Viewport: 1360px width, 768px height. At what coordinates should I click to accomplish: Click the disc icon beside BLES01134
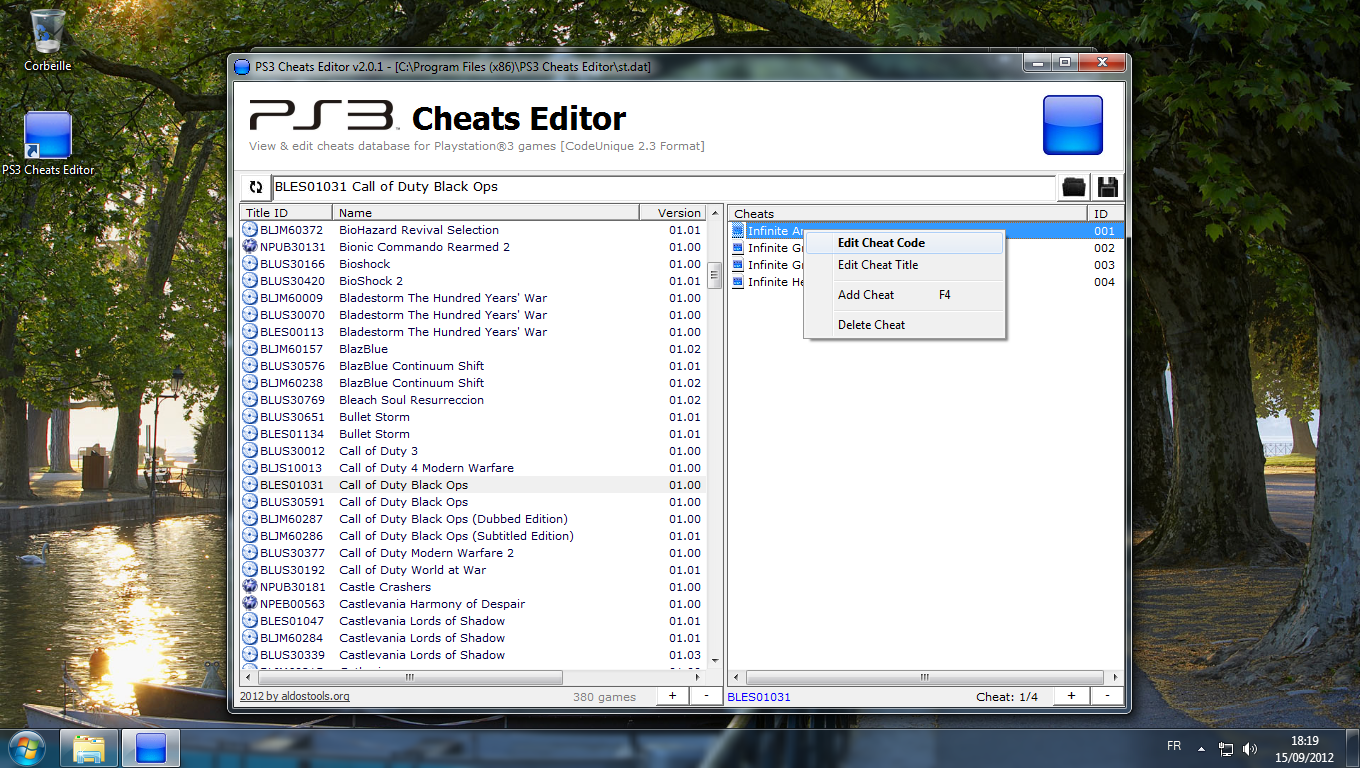[x=250, y=434]
